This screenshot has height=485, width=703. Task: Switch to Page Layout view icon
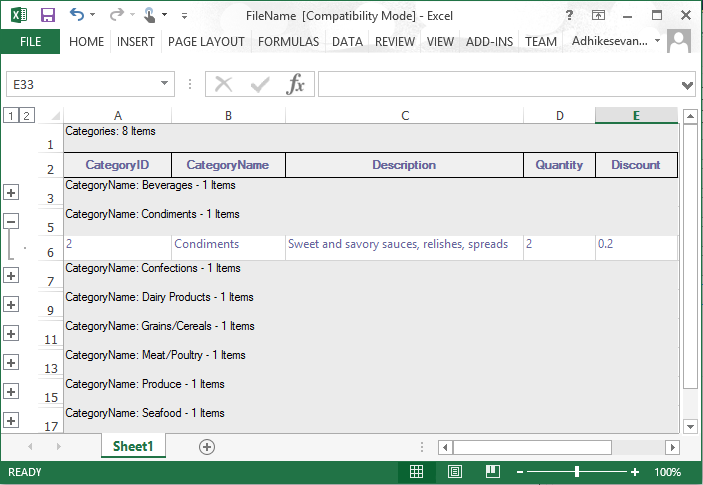(455, 472)
